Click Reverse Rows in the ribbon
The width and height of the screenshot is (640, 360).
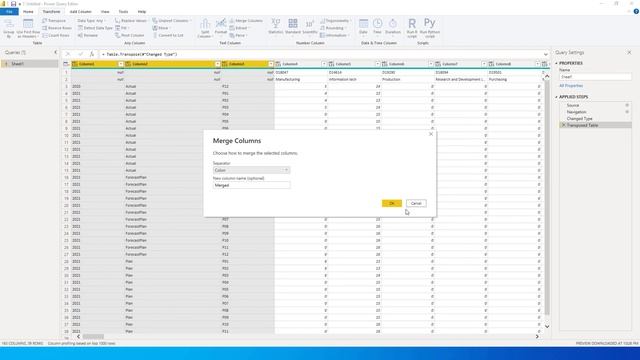pyautogui.click(x=57, y=28)
